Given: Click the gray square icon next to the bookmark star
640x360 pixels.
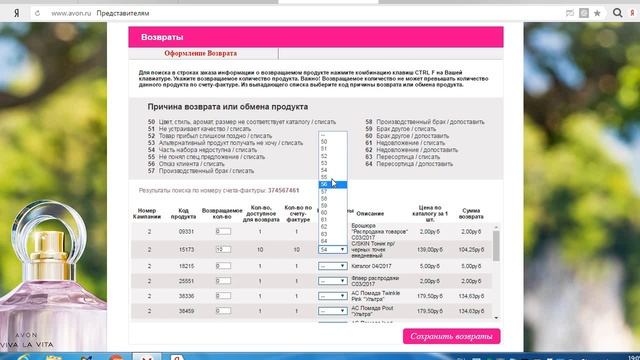Looking at the screenshot, I should coord(584,13).
